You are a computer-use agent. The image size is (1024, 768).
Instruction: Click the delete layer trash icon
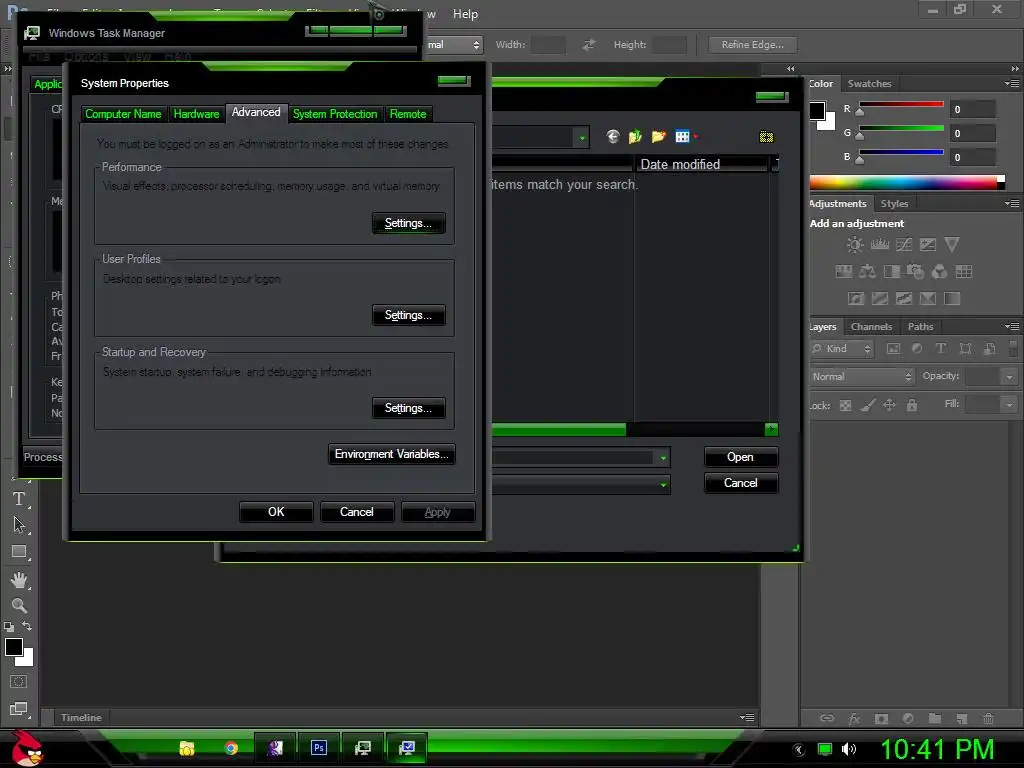tap(988, 718)
